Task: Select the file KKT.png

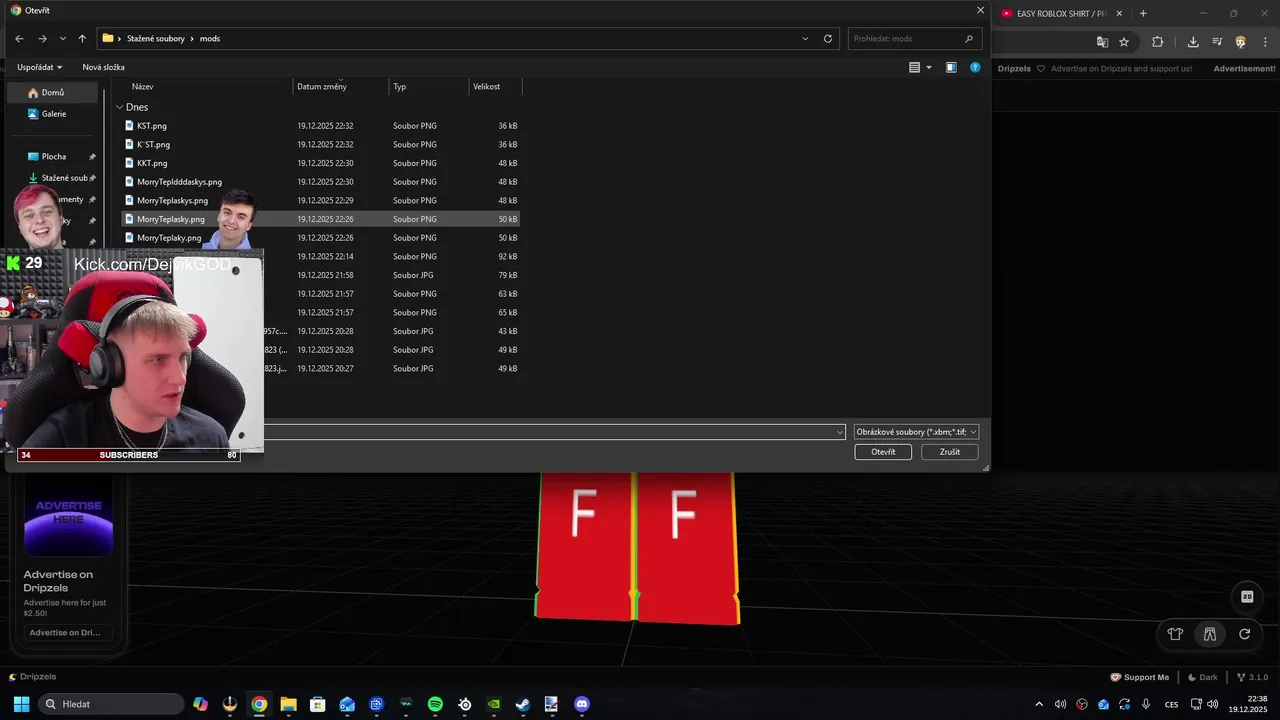Action: coord(320,163)
